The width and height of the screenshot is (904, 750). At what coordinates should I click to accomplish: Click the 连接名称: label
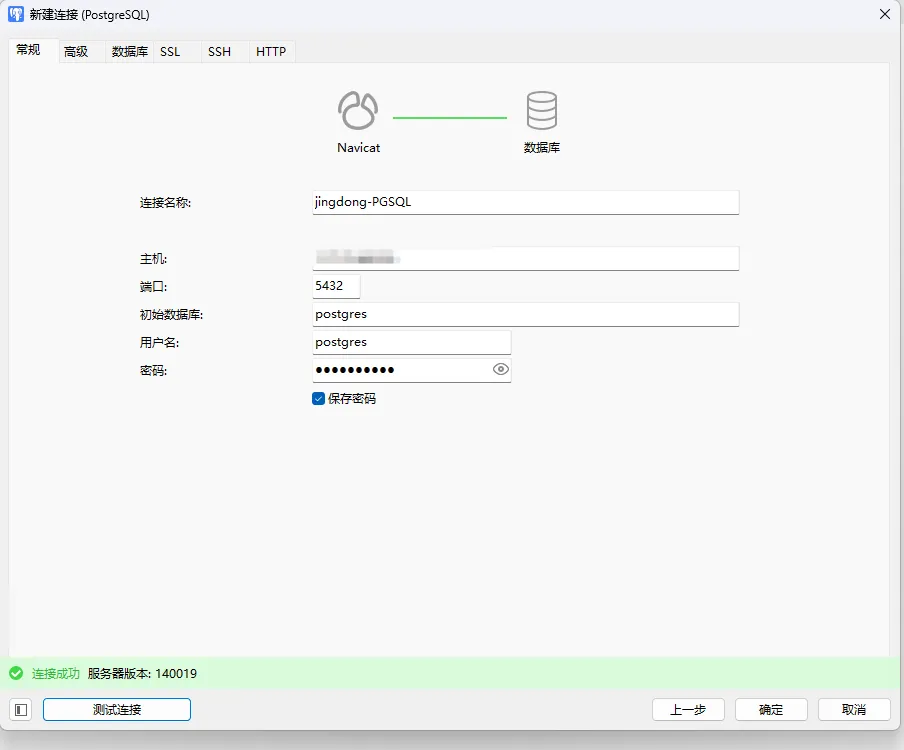point(165,202)
